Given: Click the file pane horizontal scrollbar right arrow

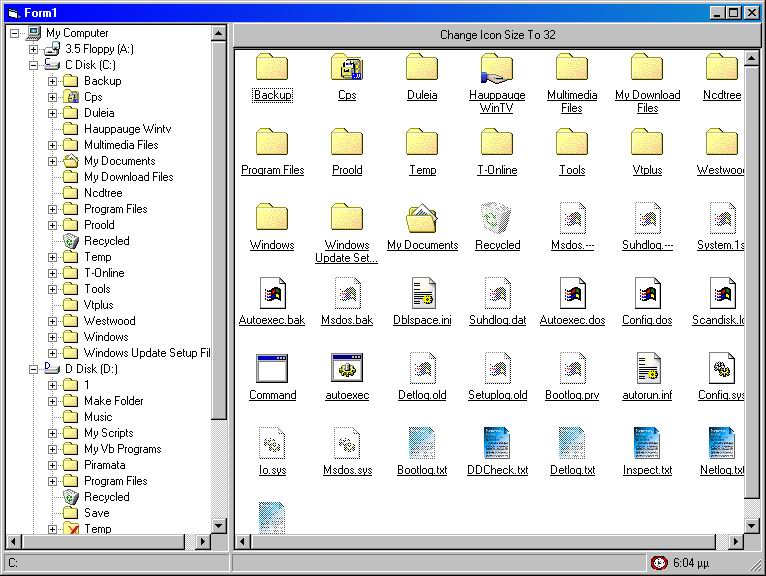Looking at the screenshot, I should point(737,541).
